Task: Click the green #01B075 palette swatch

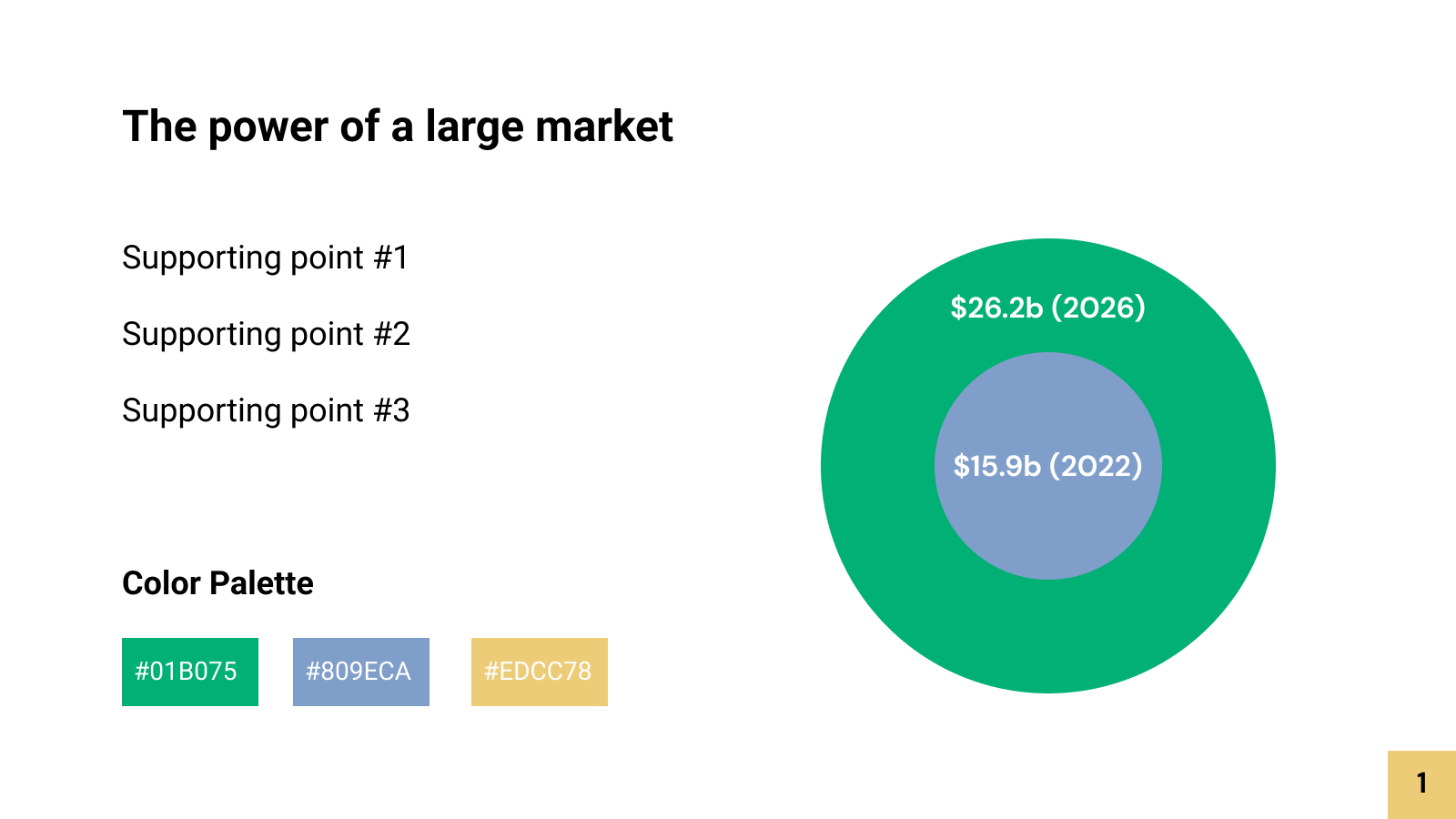Action: [190, 672]
